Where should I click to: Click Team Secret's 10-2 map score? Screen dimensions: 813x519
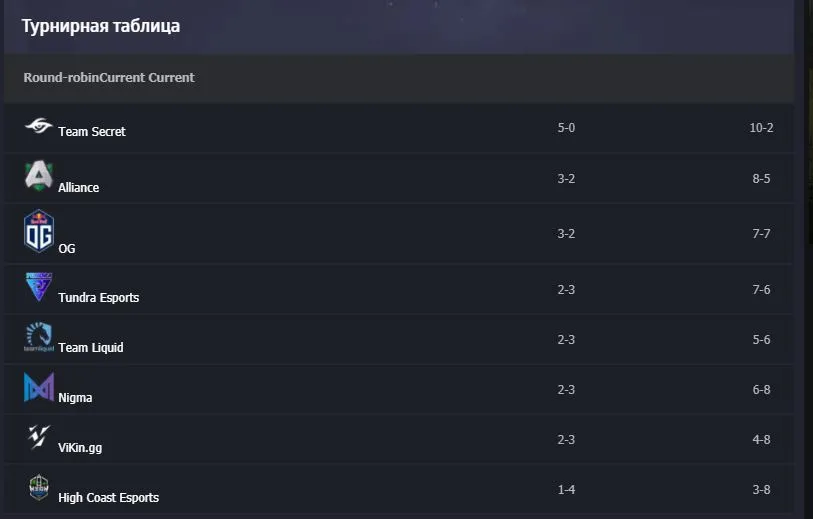[x=761, y=128]
